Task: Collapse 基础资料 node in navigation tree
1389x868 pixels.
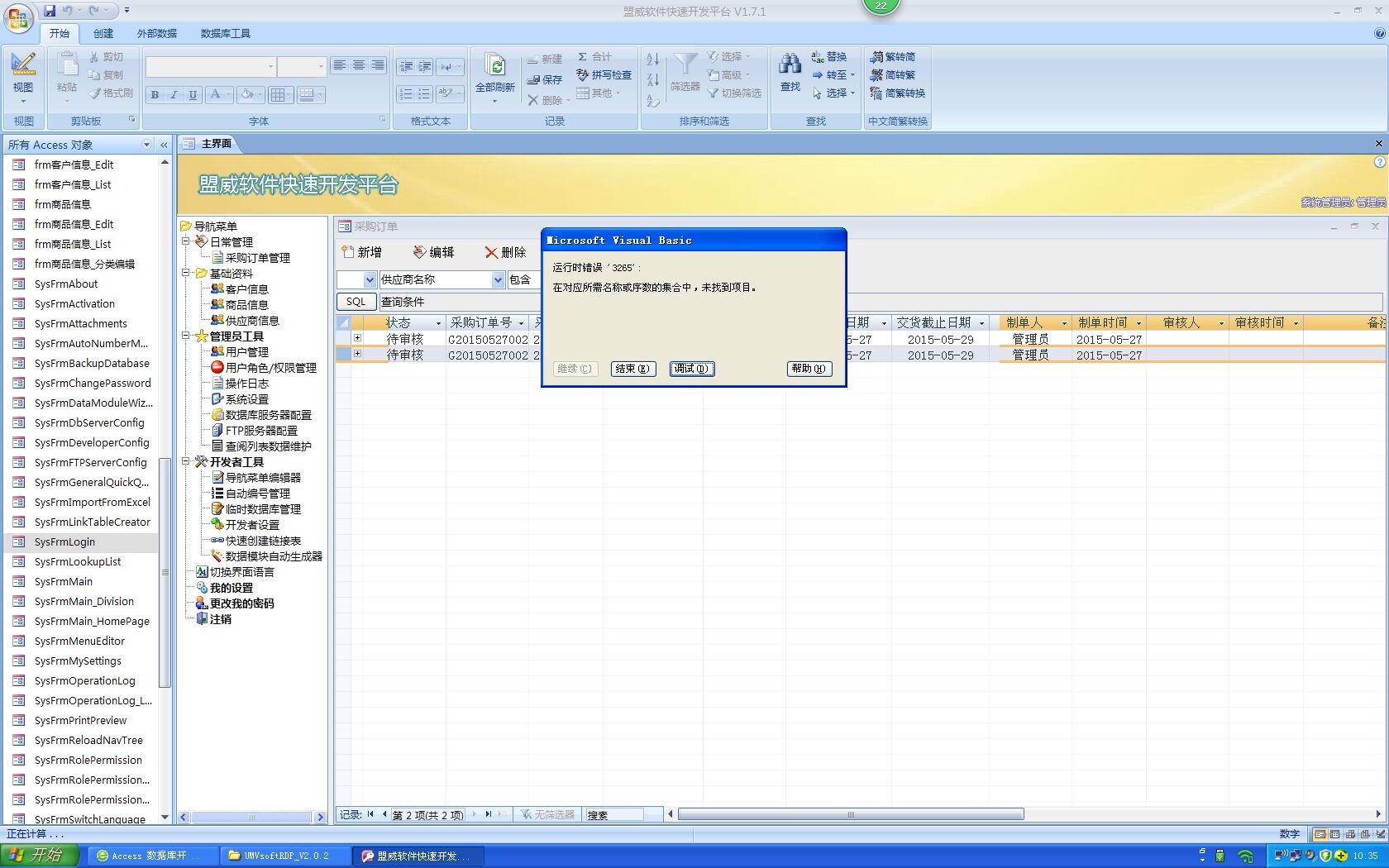Action: tap(186, 273)
